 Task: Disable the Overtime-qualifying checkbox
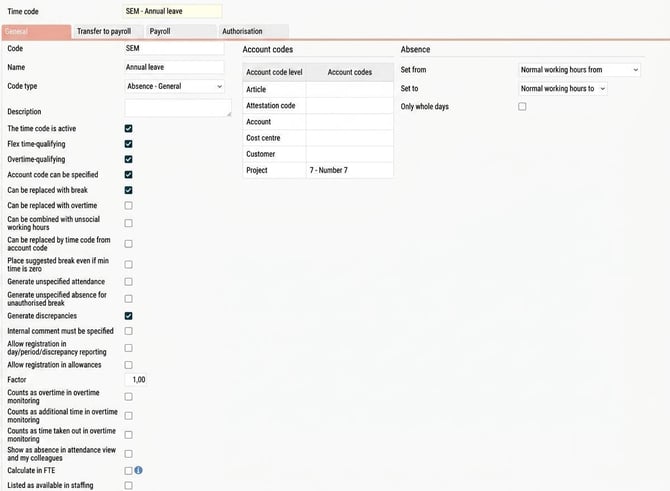point(128,159)
